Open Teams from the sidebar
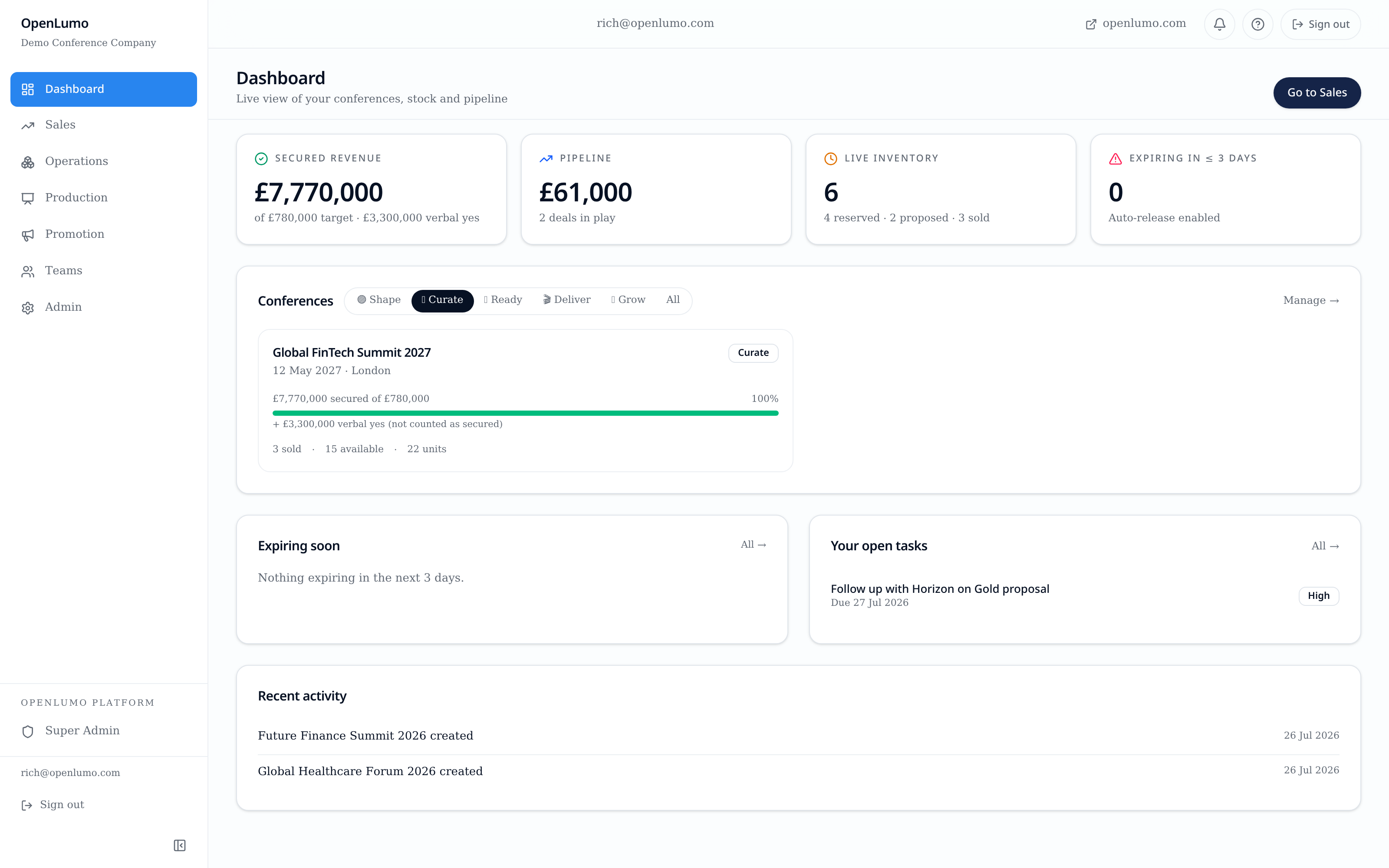Screen dimensions: 1389x868 [x=103, y=271]
